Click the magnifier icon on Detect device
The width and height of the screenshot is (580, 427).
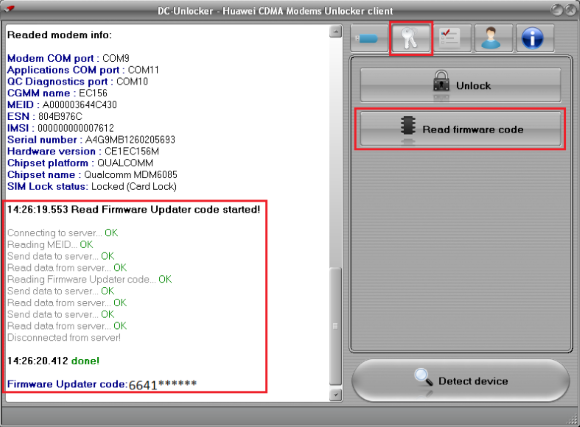(x=424, y=377)
